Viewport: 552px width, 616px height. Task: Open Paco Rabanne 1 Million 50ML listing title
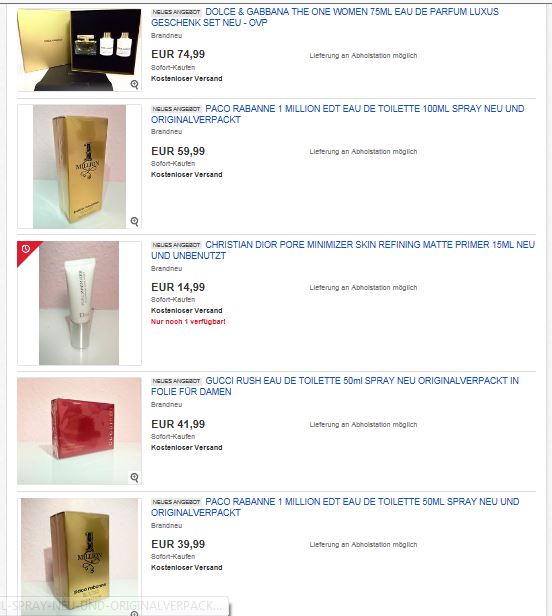coord(335,507)
